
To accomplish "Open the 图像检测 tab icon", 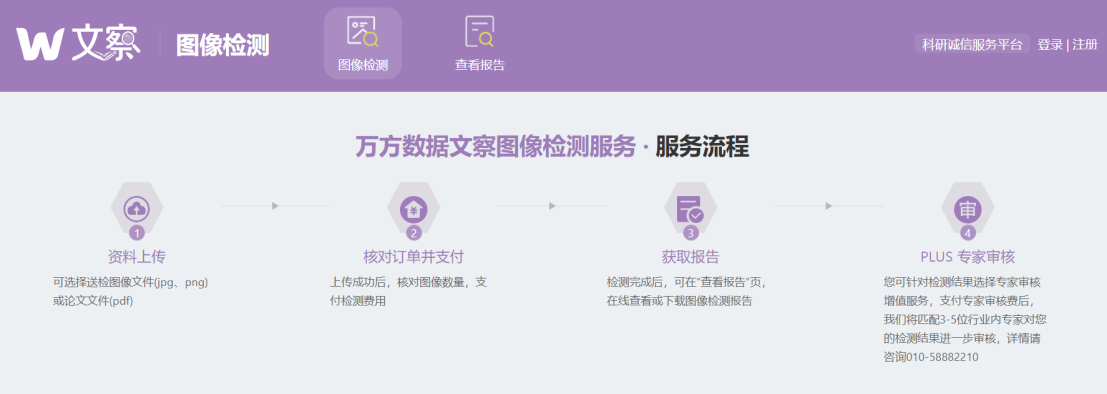I will (x=363, y=32).
